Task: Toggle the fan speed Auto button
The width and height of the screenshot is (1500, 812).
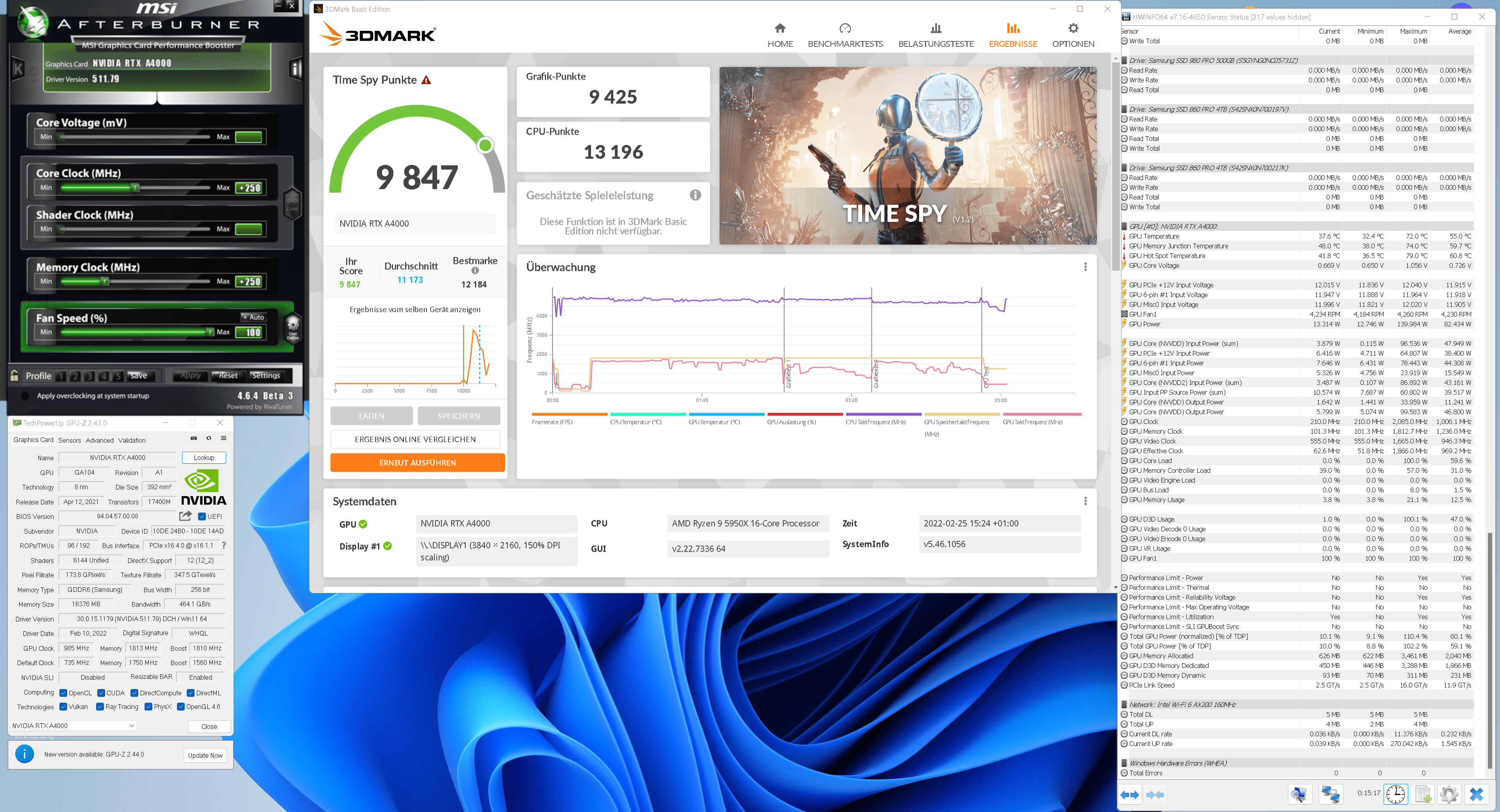Action: click(253, 317)
